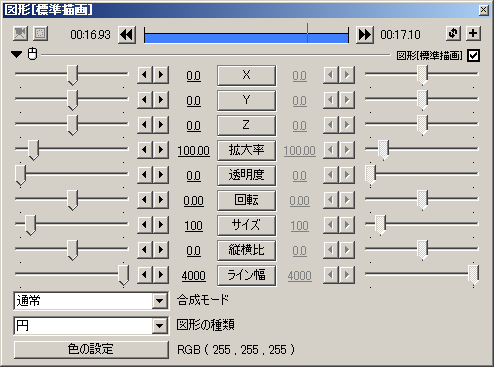Viewport: 494px width, 367px height.
Task: Increase X value with left-side right arrow
Action: pyautogui.click(x=161, y=75)
